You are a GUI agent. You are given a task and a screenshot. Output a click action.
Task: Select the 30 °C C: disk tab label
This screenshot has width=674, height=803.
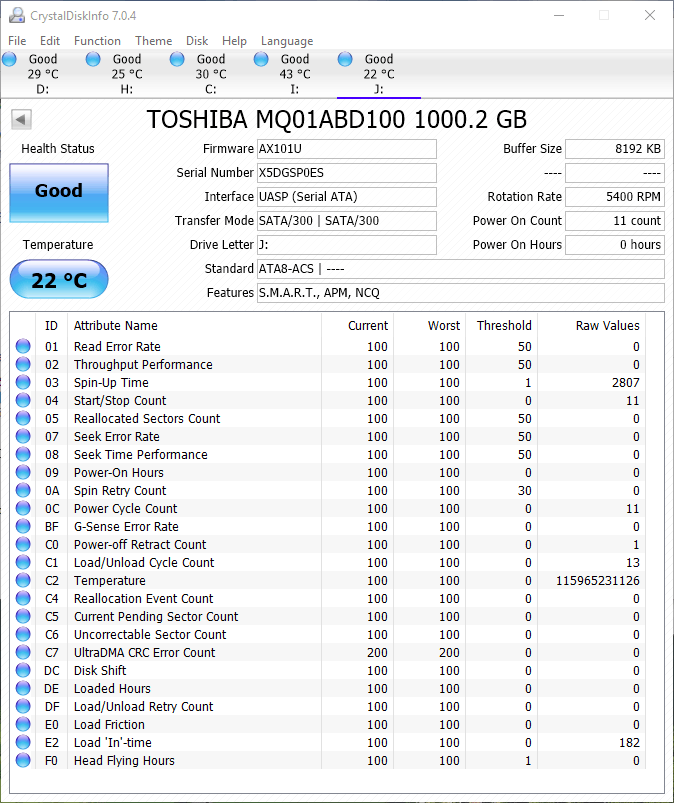(211, 74)
